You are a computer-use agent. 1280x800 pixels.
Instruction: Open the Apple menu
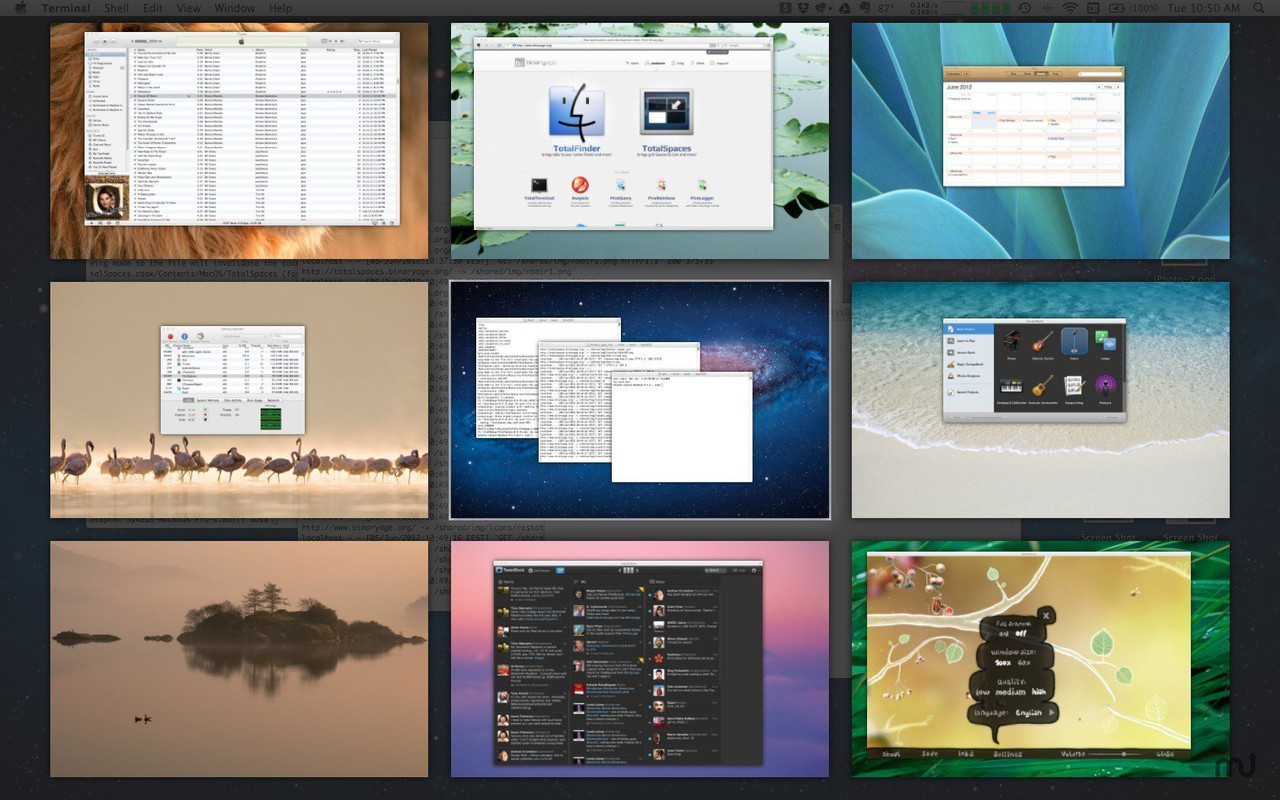pos(20,8)
